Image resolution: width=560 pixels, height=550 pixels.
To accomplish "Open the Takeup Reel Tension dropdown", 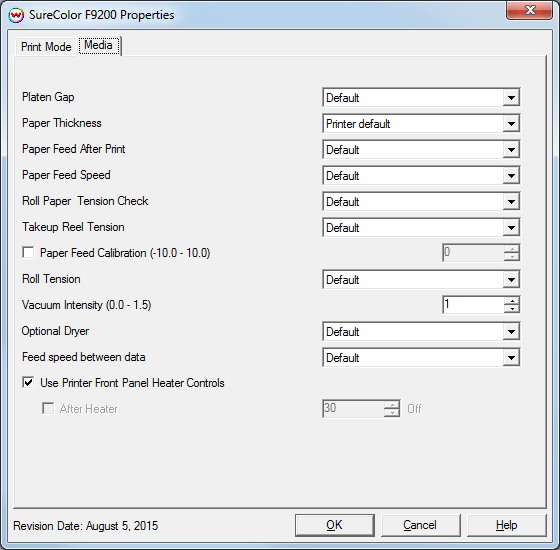I will [x=421, y=228].
